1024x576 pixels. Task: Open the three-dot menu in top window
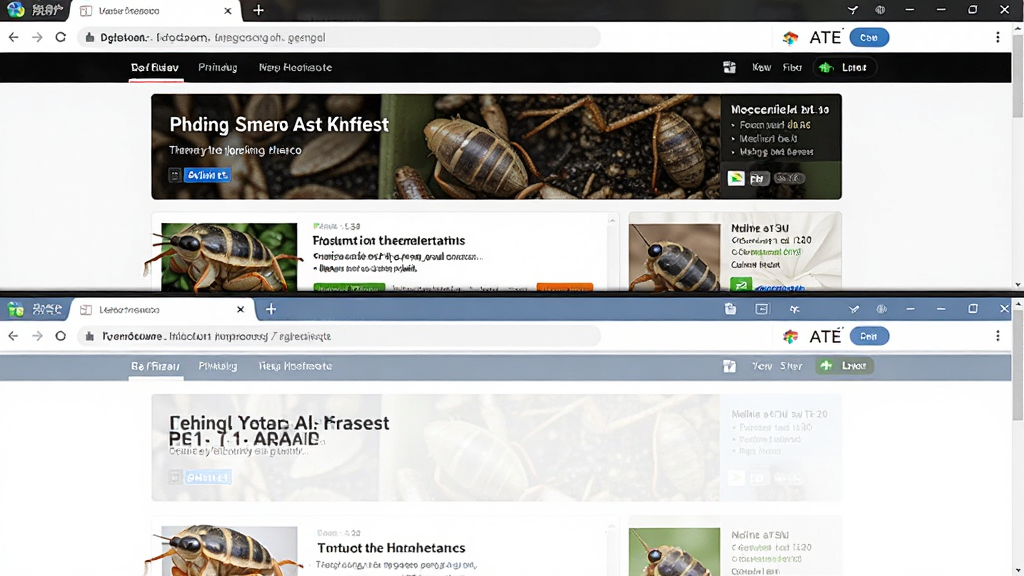point(997,37)
